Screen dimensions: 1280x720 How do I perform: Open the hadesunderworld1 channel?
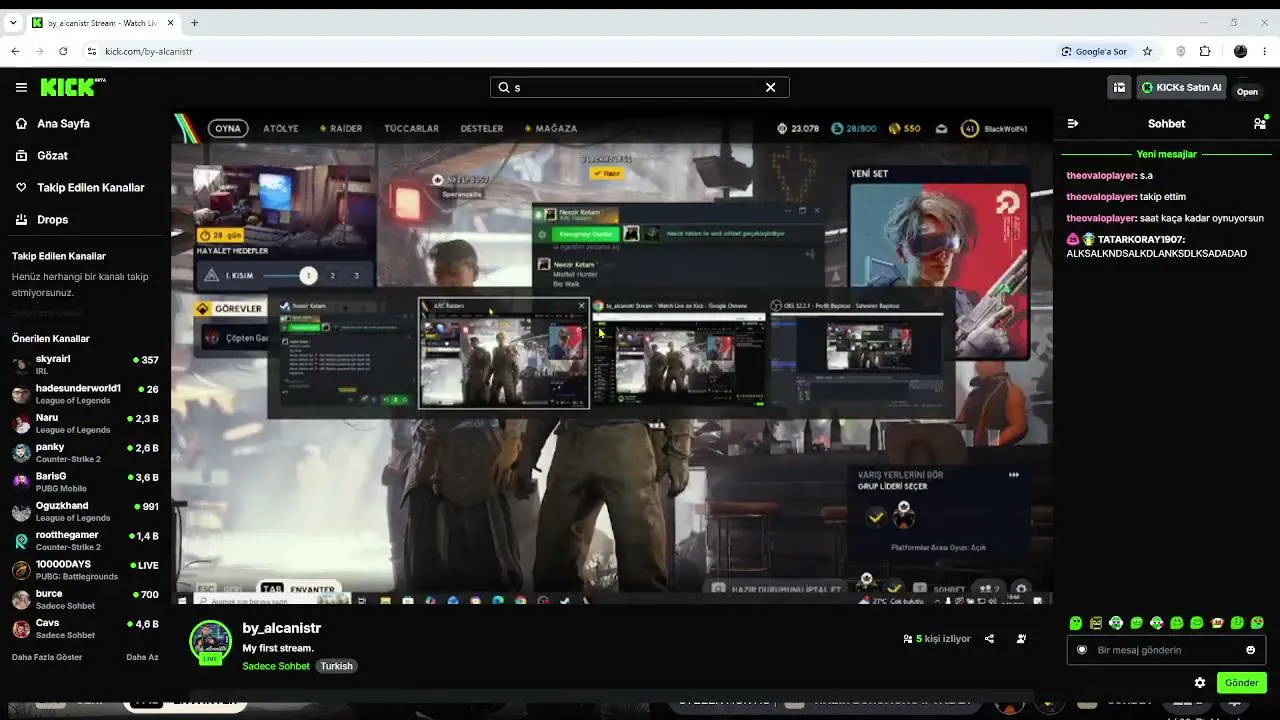tap(85, 394)
